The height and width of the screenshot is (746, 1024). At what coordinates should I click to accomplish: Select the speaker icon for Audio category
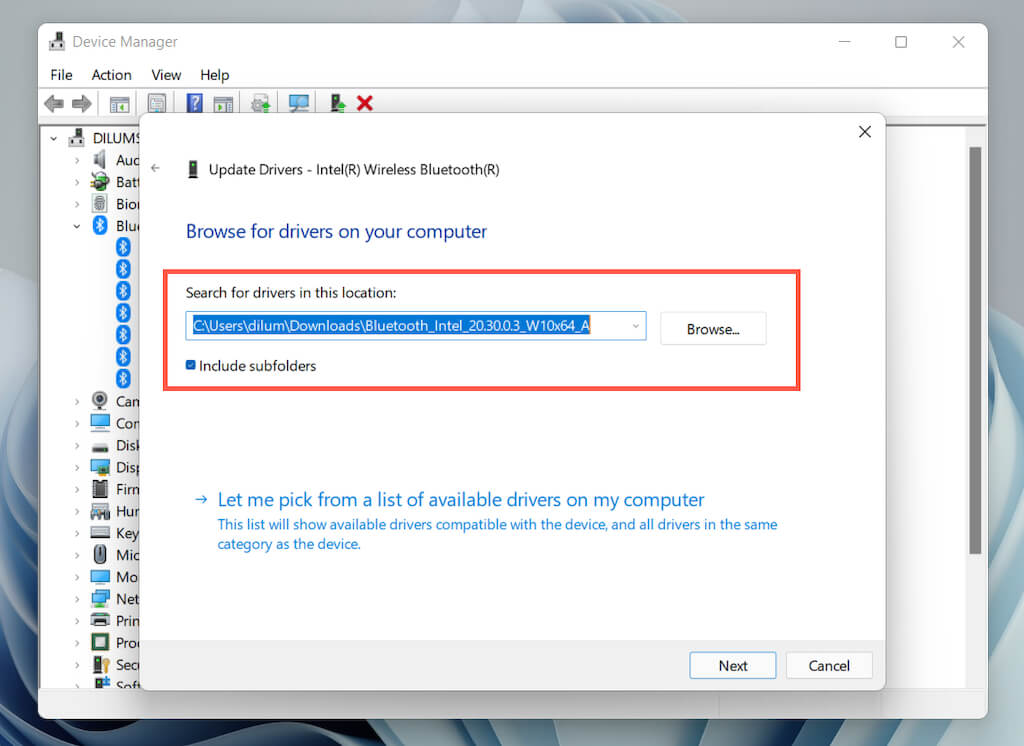[x=100, y=159]
